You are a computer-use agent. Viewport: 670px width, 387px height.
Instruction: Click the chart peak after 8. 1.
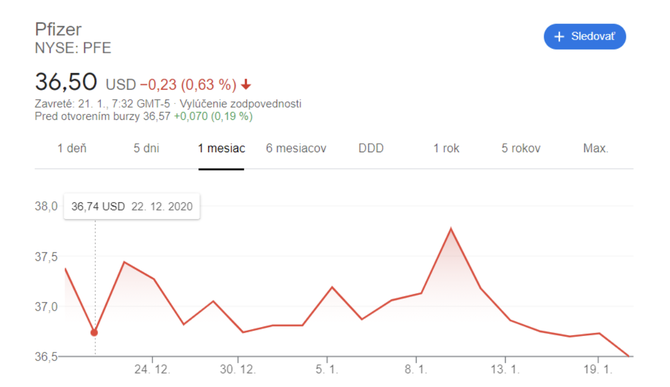tap(451, 229)
